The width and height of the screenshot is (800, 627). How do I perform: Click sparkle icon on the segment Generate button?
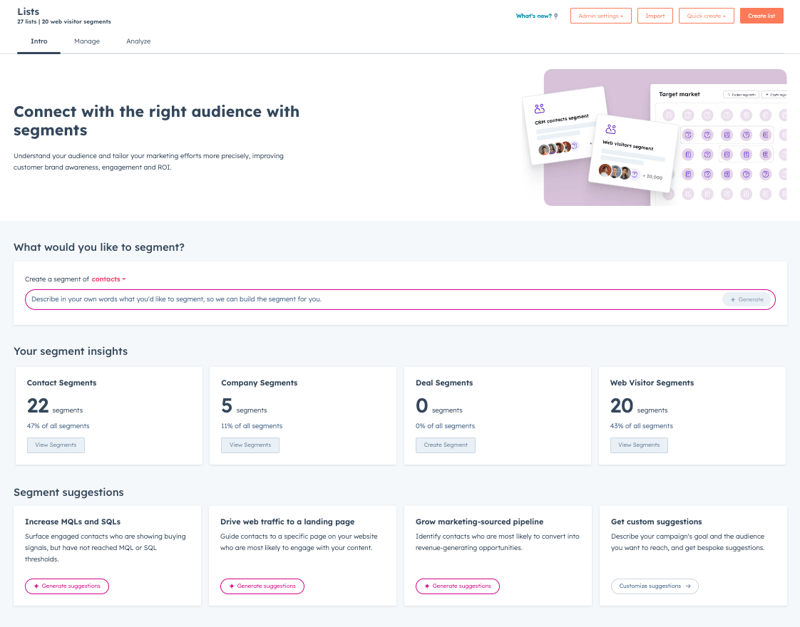pyautogui.click(x=732, y=299)
